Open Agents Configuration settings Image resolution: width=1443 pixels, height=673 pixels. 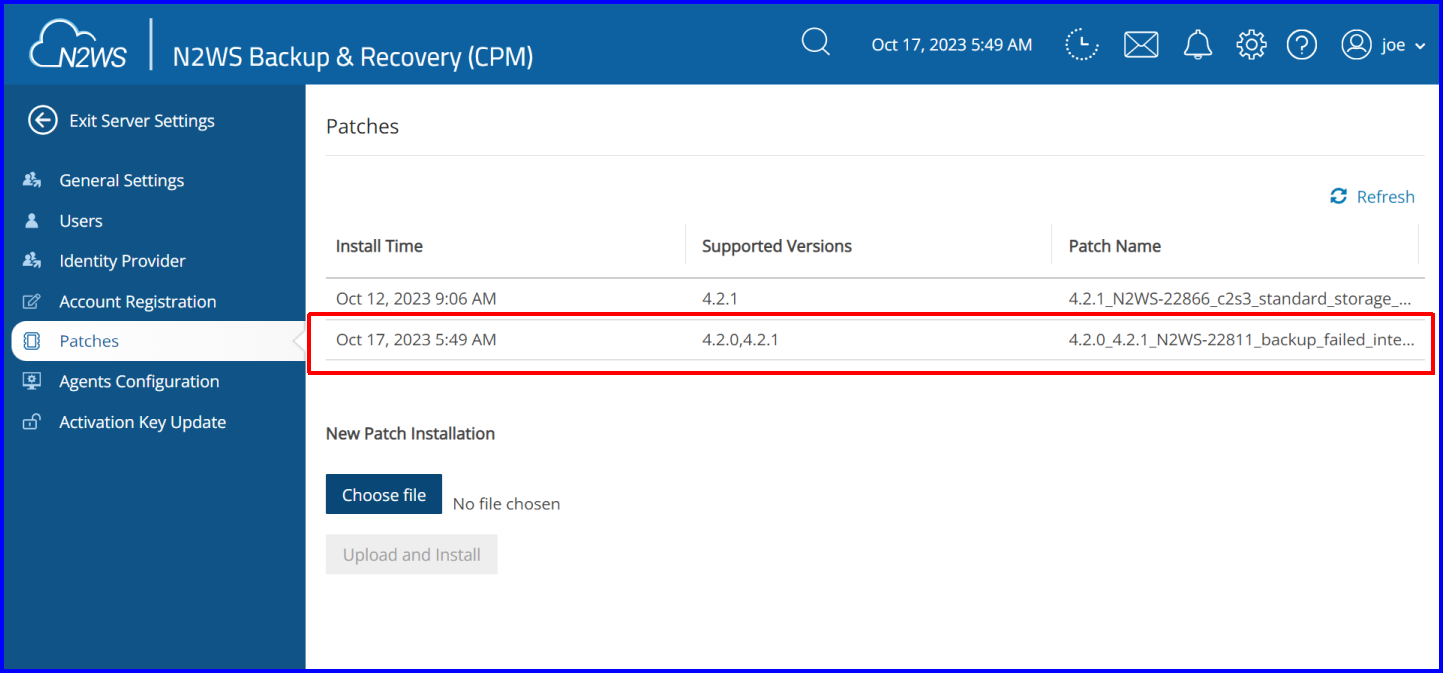coord(139,381)
